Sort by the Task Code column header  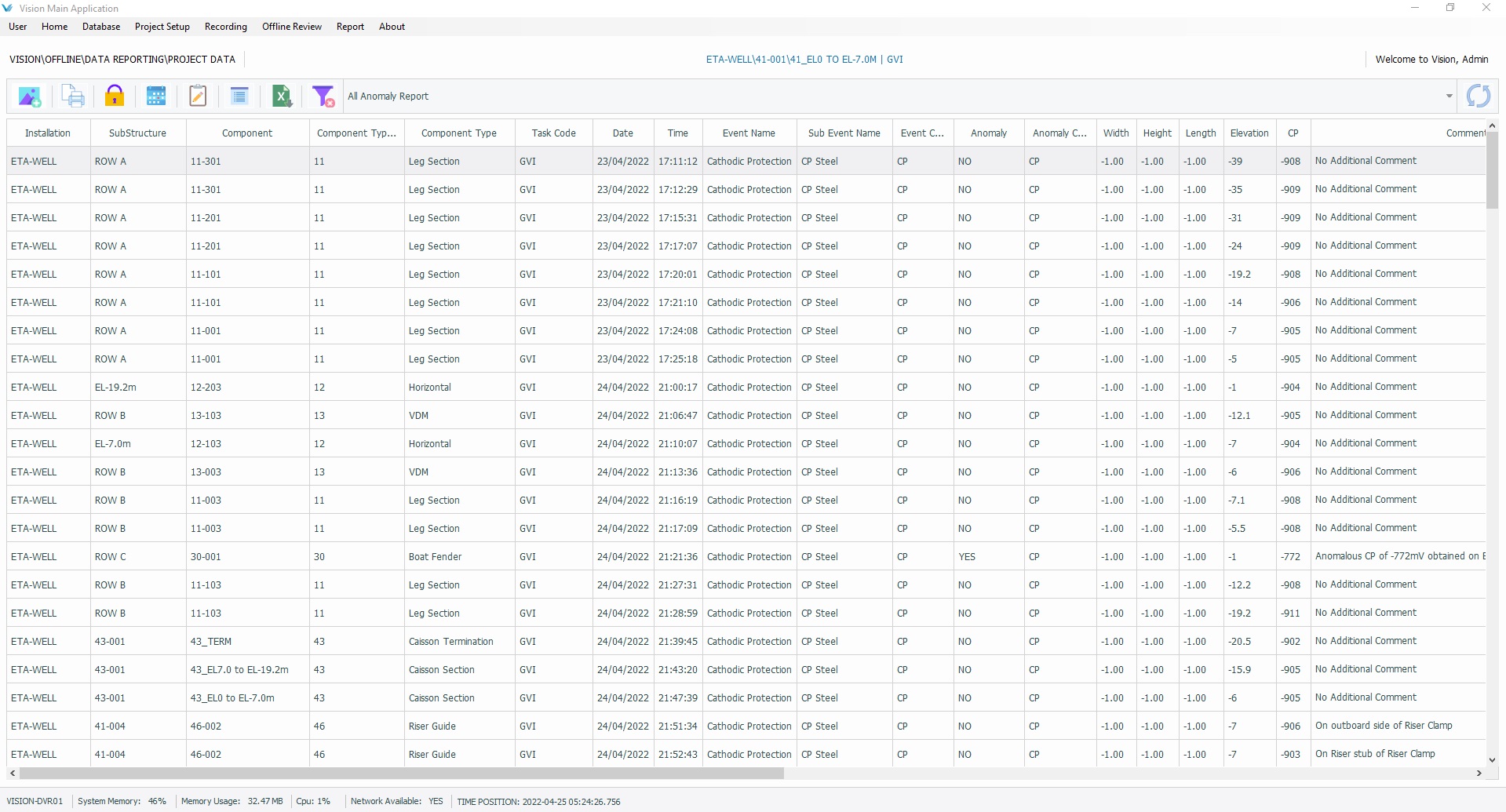point(554,133)
